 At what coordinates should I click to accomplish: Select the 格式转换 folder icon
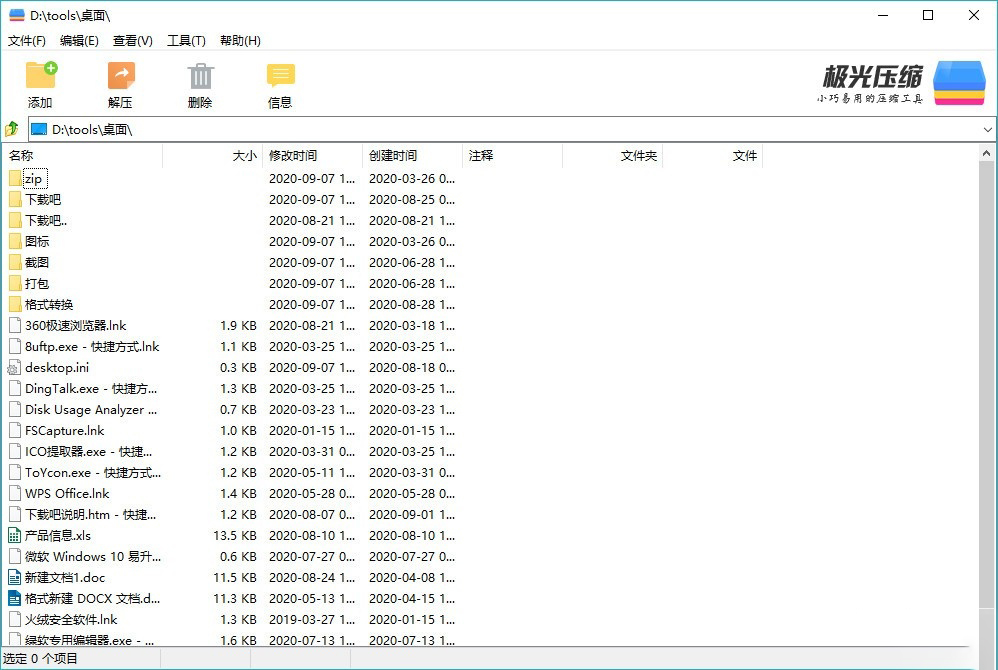coord(15,305)
